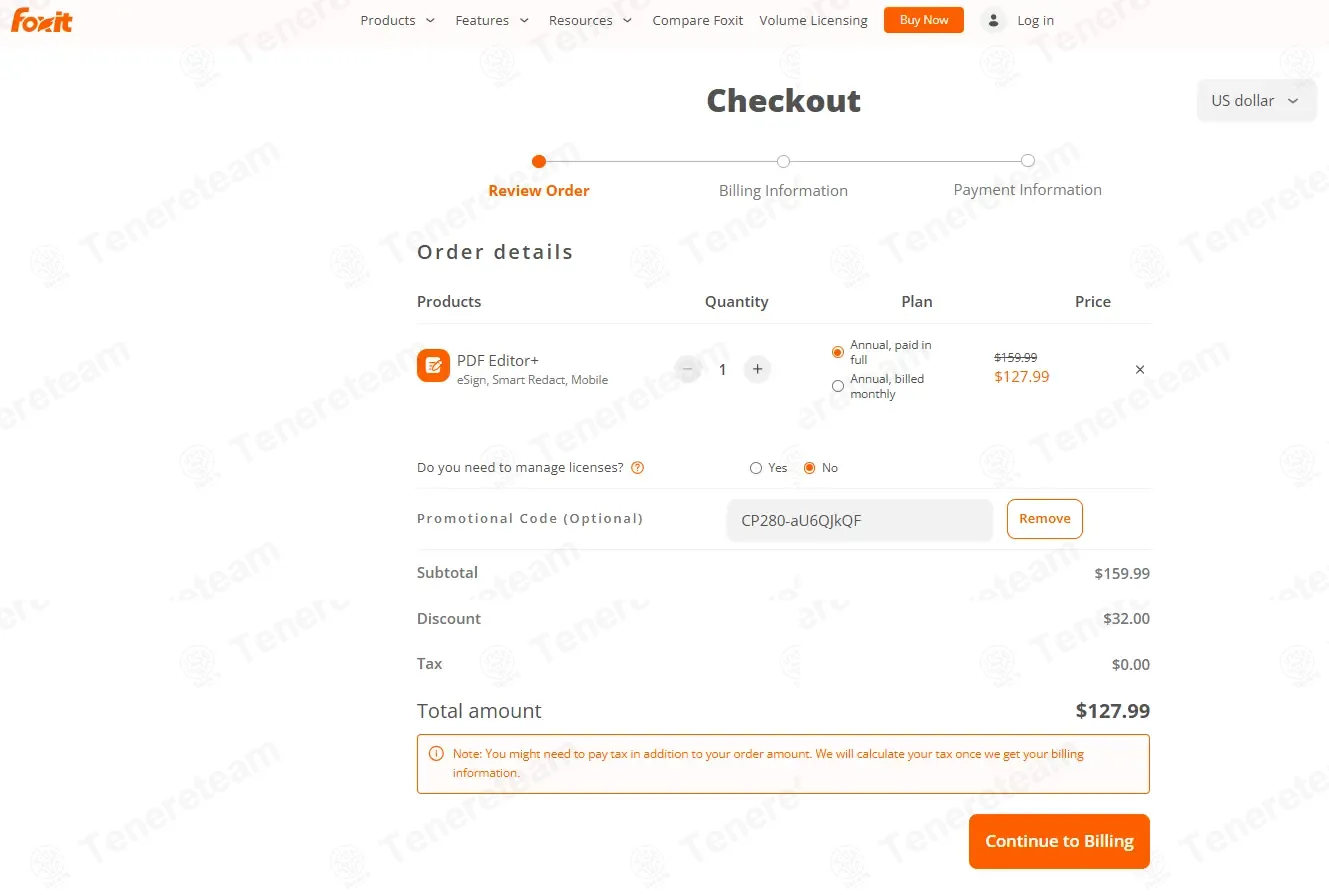Decrease quantity with the minus button
Image resolution: width=1329 pixels, height=895 pixels.
click(x=688, y=370)
